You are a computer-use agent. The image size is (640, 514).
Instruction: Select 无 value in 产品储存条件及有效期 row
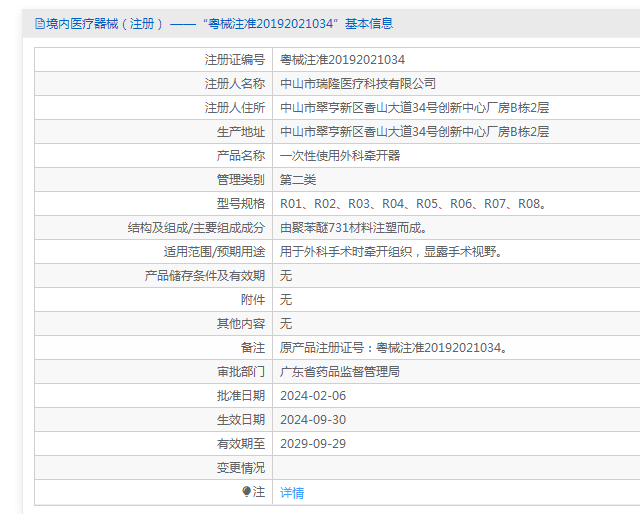(x=286, y=276)
